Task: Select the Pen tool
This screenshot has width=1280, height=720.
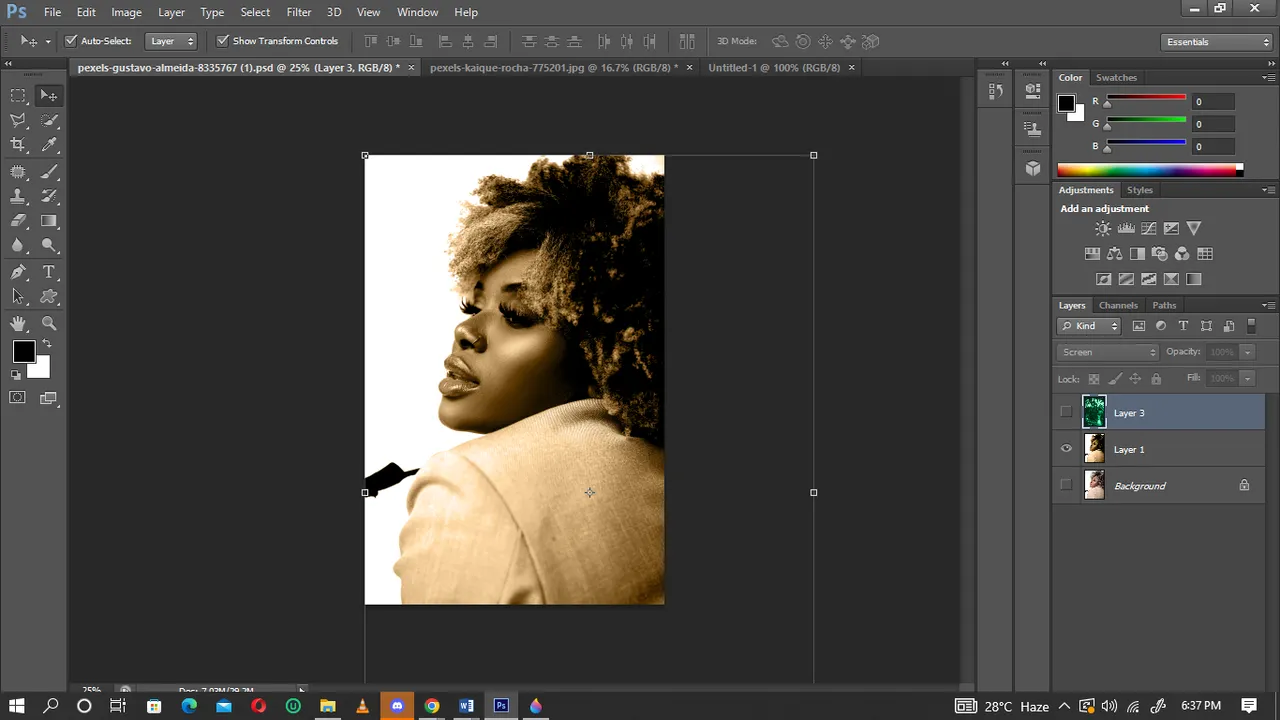Action: pyautogui.click(x=18, y=272)
